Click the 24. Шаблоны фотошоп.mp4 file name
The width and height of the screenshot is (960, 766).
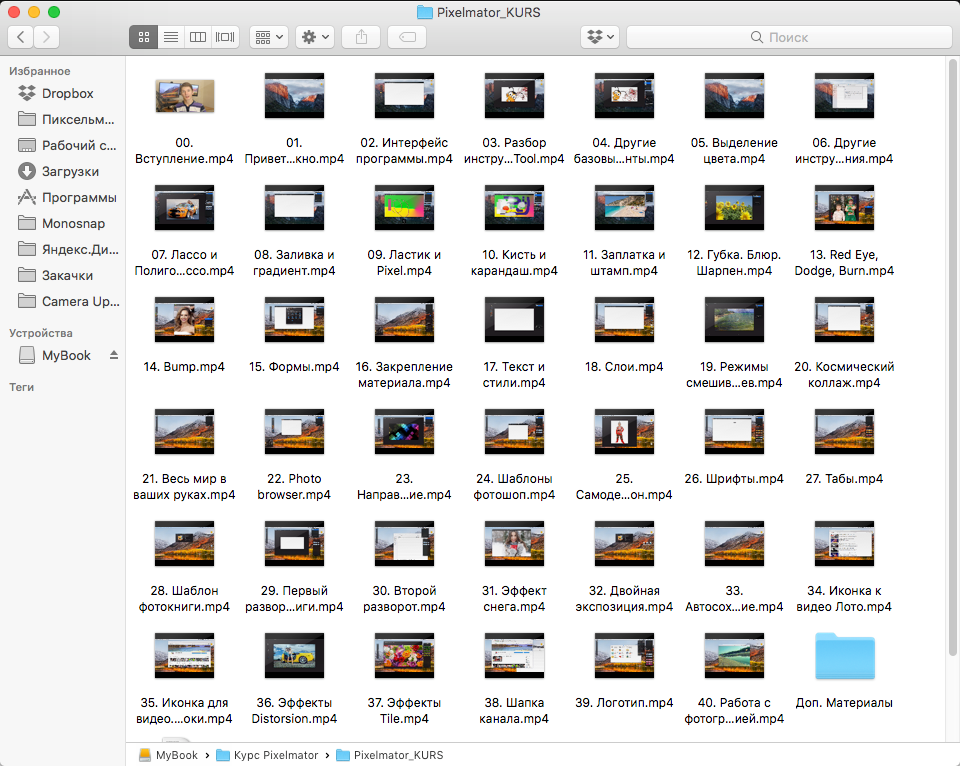(x=514, y=487)
